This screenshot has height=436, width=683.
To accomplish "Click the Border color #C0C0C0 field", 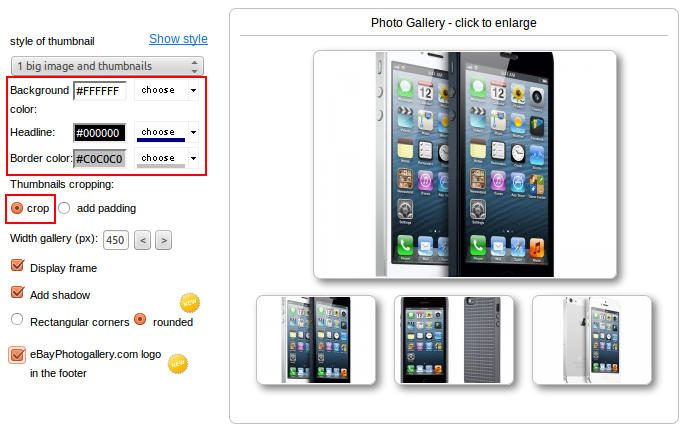I will [x=99, y=159].
